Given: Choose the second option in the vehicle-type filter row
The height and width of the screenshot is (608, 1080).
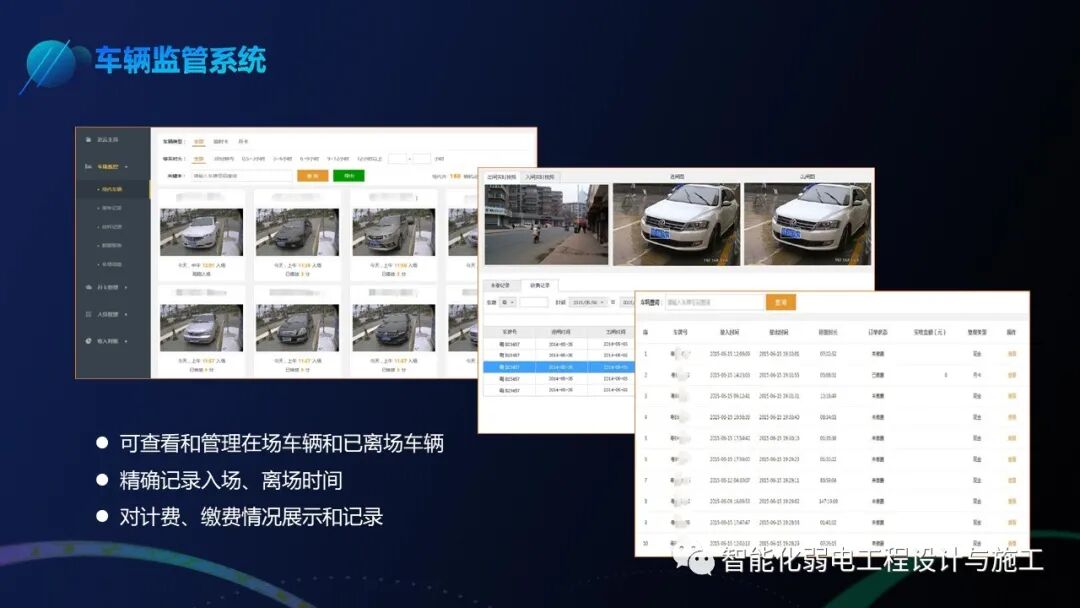Looking at the screenshot, I should tap(220, 142).
